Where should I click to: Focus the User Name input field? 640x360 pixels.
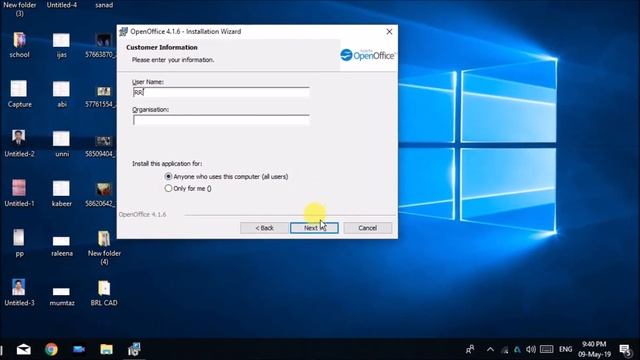tap(221, 92)
